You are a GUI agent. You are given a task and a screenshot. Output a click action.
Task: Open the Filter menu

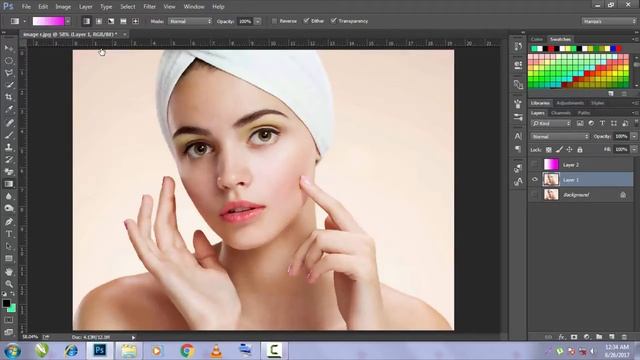149,7
